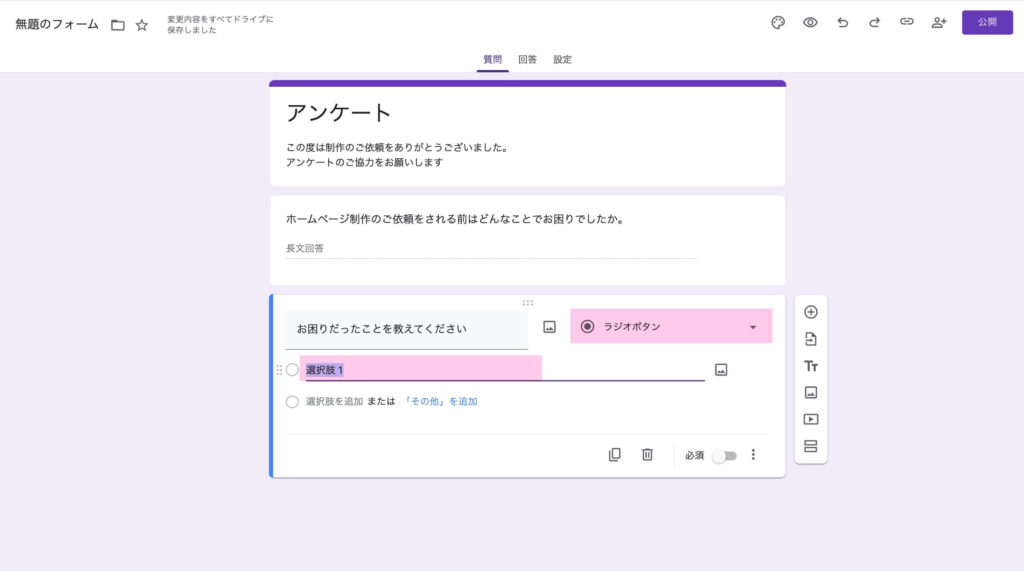
Task: Copy the form link icon
Action: (906, 23)
